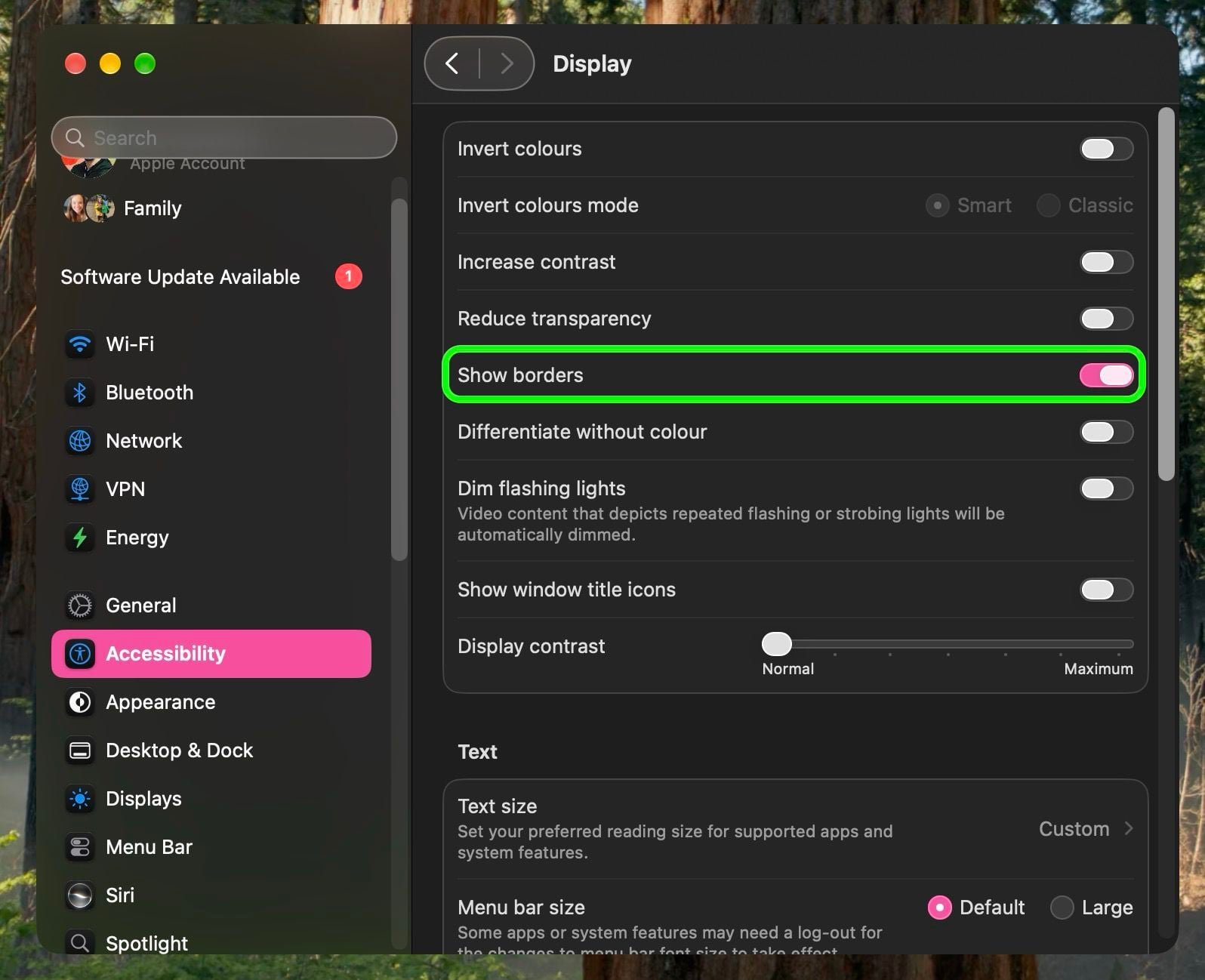This screenshot has height=980, width=1205.
Task: Open Siri settings icon
Action: click(x=80, y=895)
